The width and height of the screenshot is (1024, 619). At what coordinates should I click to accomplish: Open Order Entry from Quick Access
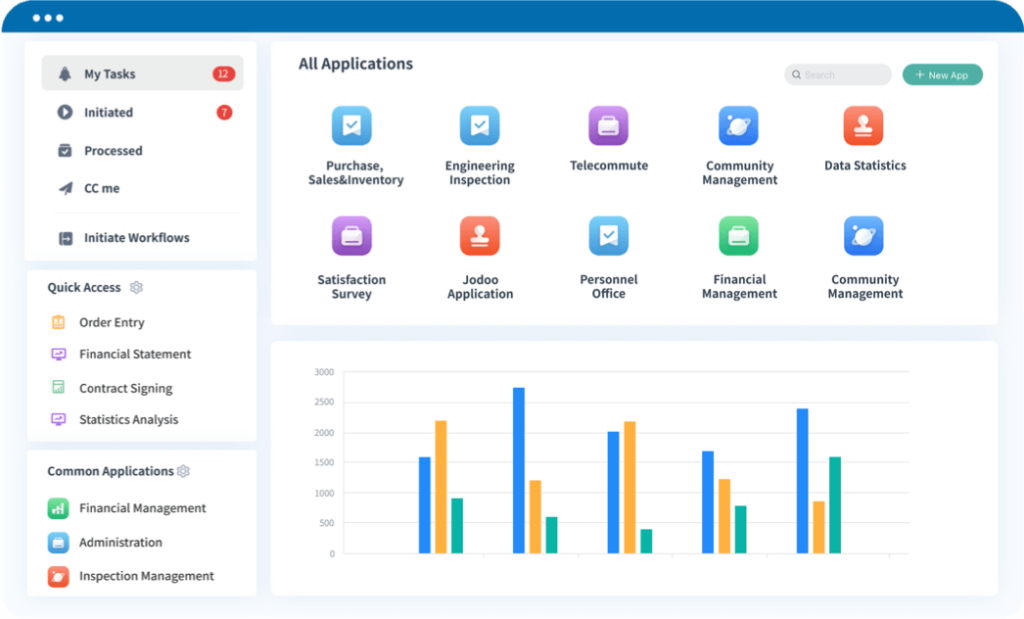pyautogui.click(x=112, y=322)
